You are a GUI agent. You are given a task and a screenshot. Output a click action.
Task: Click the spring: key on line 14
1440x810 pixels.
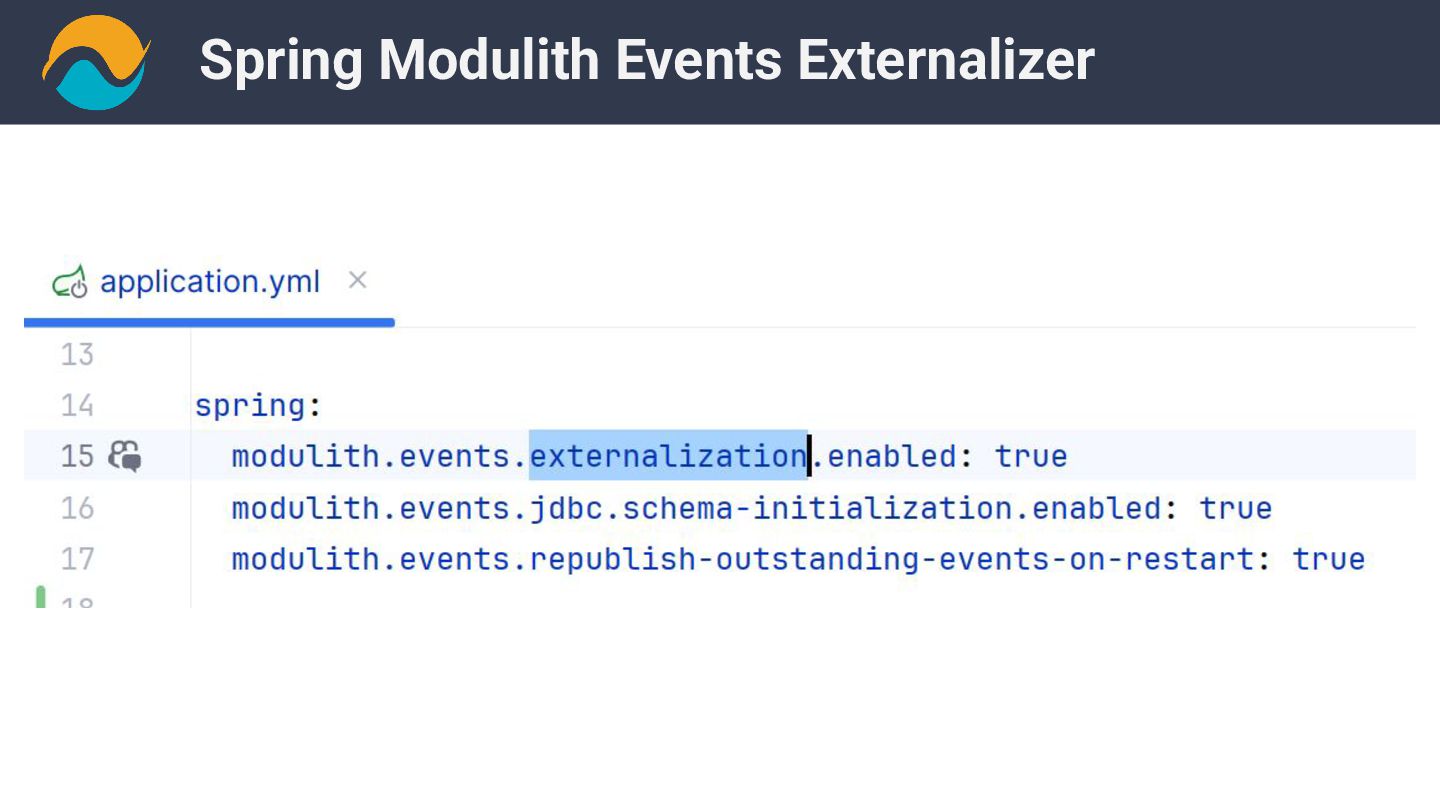258,405
